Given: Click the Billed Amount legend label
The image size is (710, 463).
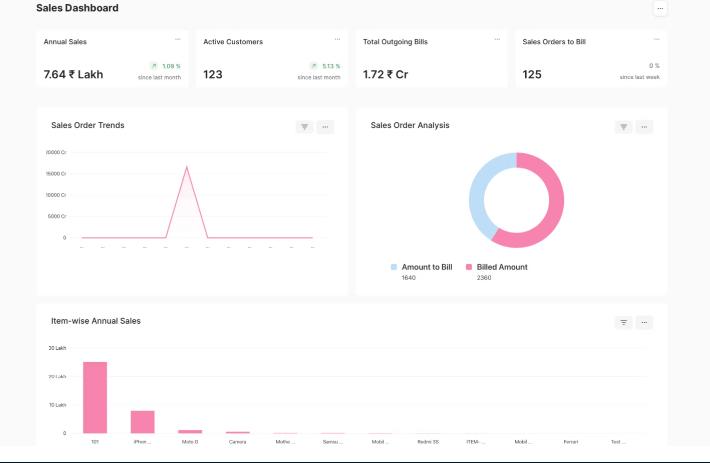Looking at the screenshot, I should (x=502, y=267).
